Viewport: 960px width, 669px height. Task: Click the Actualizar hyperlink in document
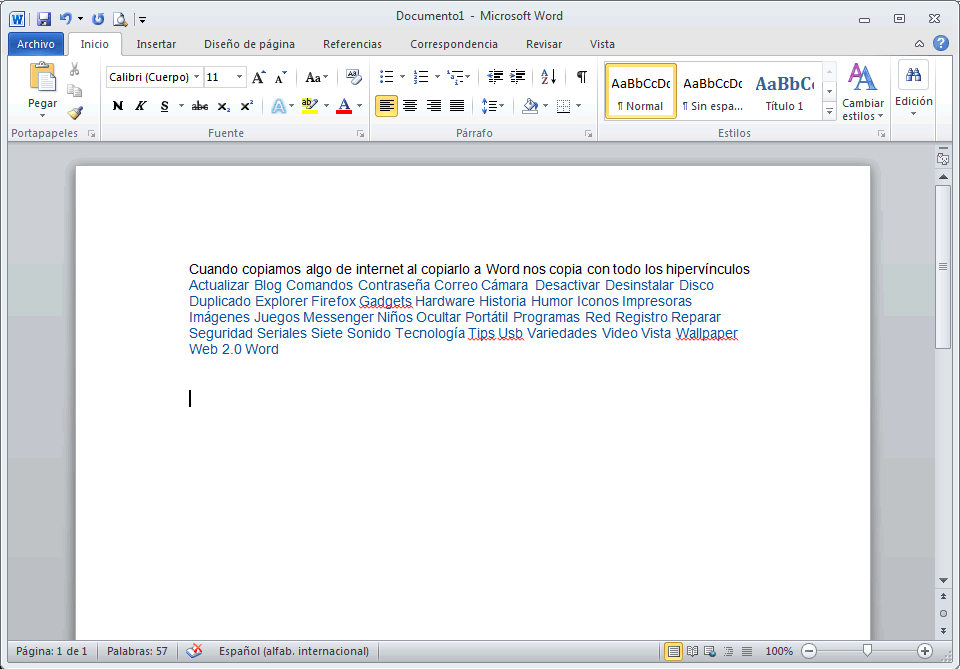(219, 285)
